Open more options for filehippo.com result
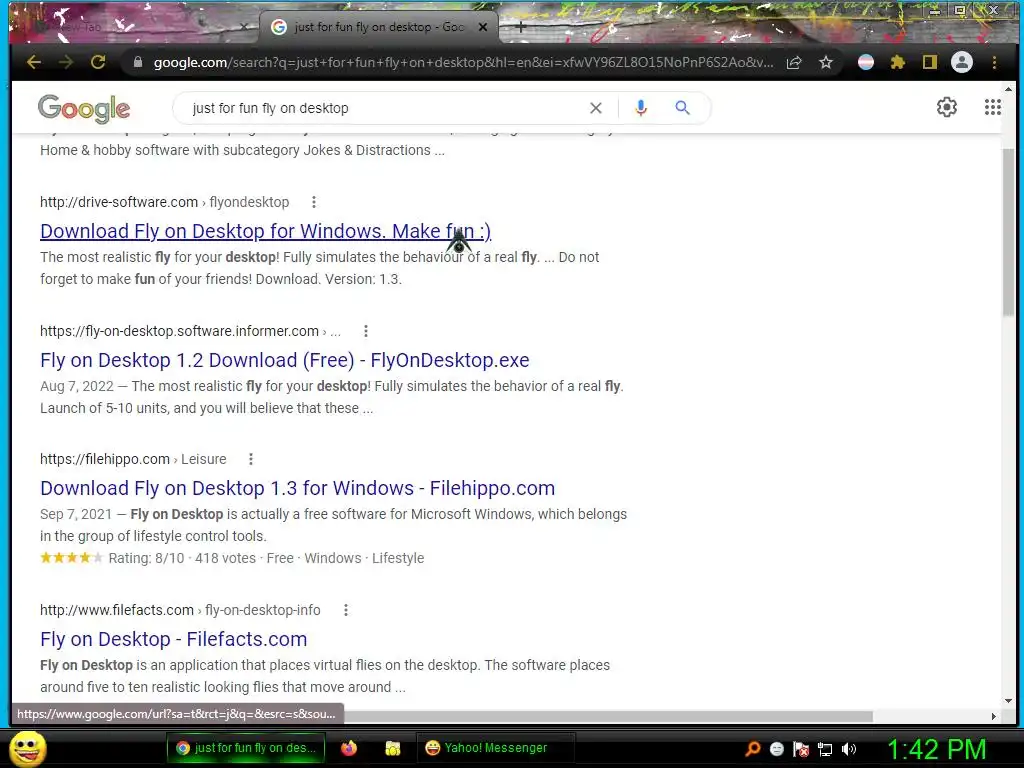The image size is (1024, 768). tap(251, 459)
